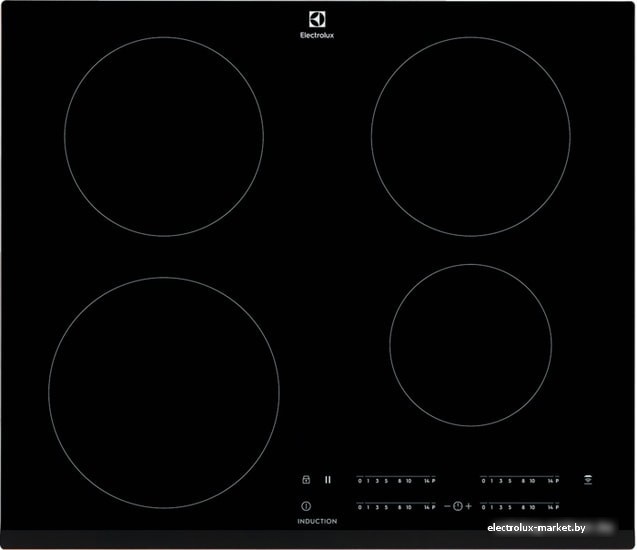637x550 pixels.
Task: Click the large front-left cooking zone
Action: point(164,393)
